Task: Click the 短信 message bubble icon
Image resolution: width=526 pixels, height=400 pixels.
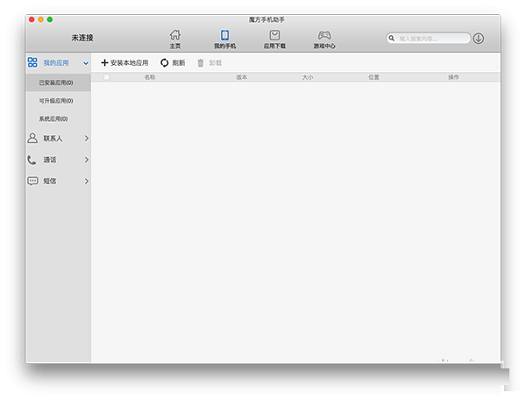Action: click(33, 181)
